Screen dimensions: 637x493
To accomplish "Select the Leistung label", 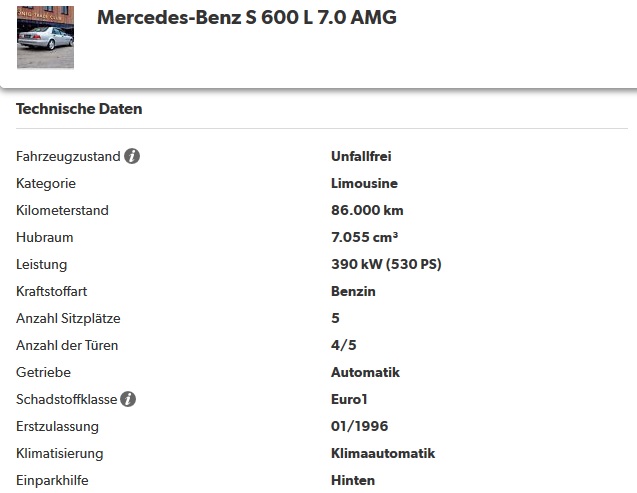I will click(41, 264).
